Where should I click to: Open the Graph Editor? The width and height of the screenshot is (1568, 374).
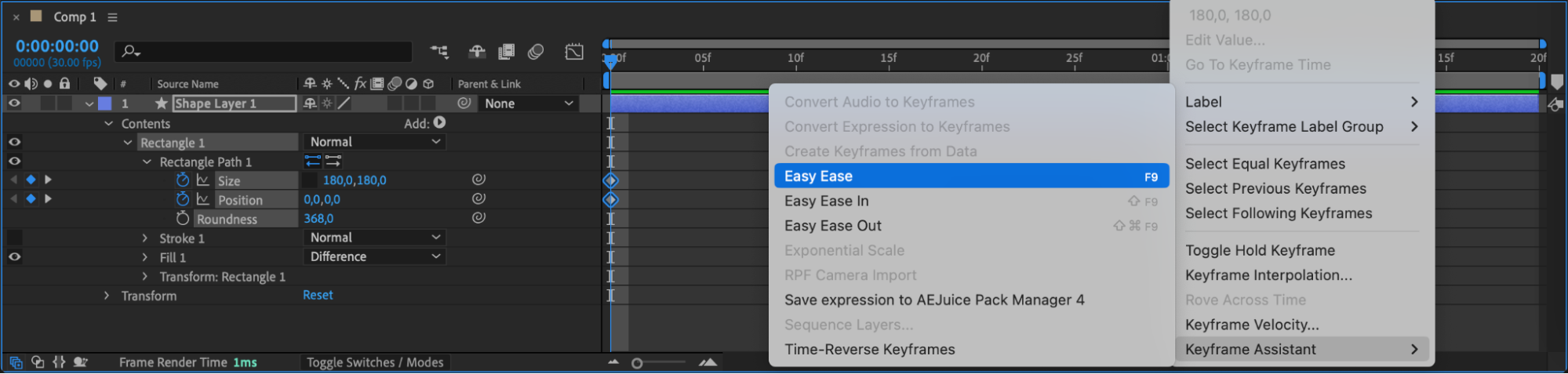[x=574, y=52]
